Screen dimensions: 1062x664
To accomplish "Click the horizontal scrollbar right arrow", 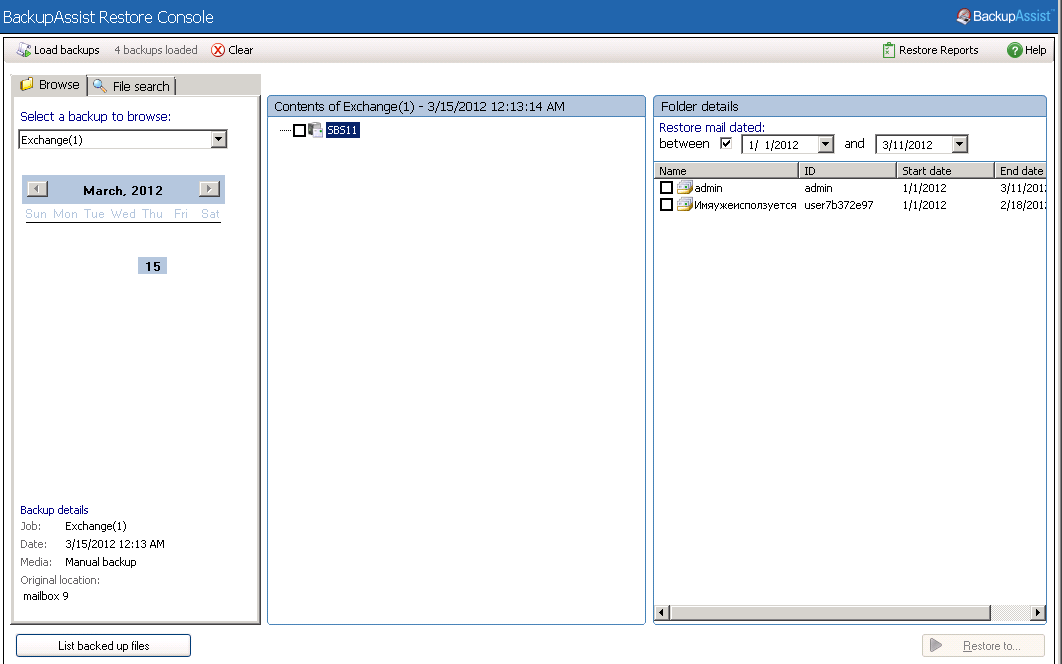I will 1037,613.
